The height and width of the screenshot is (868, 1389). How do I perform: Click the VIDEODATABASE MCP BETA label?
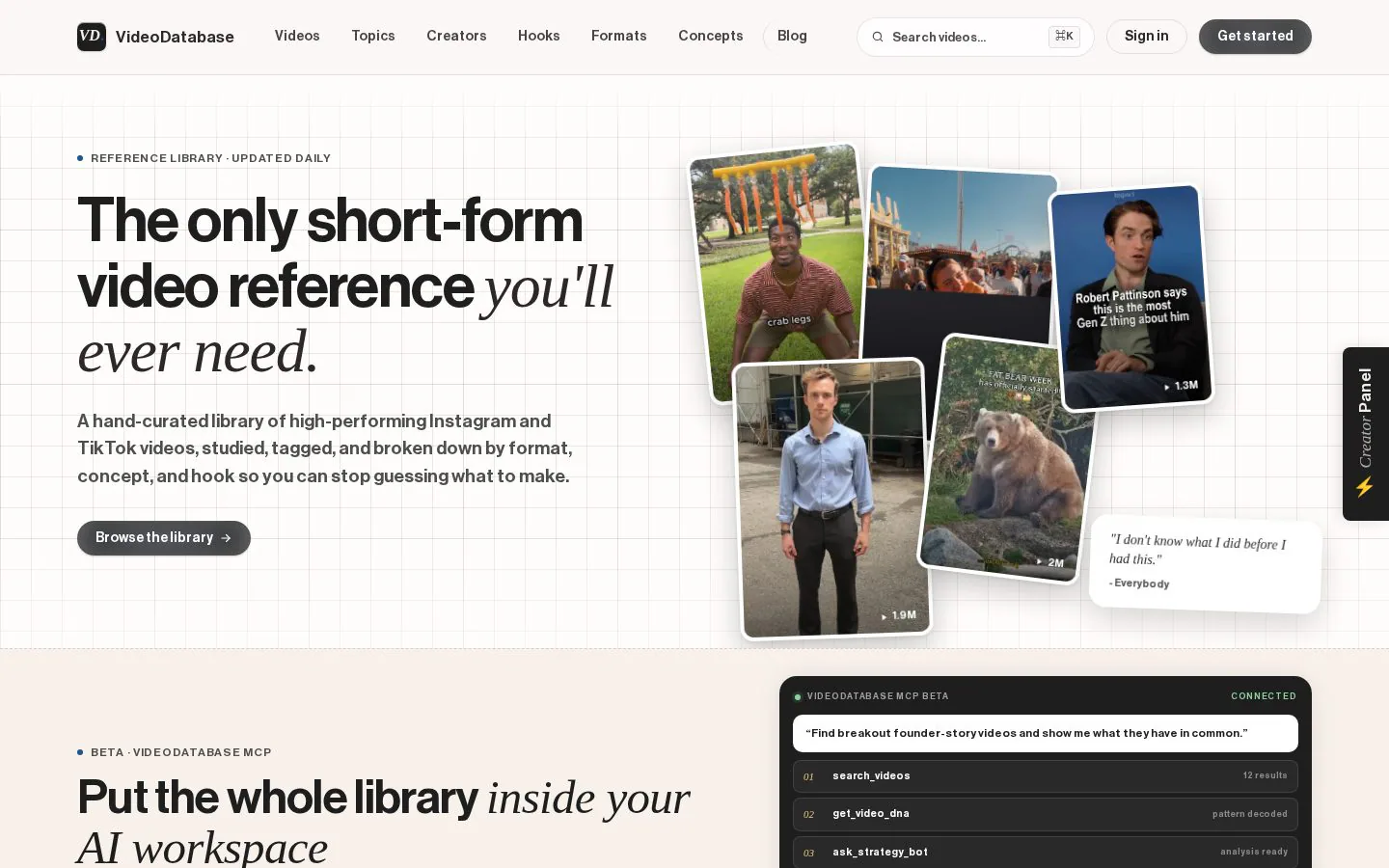(878, 696)
